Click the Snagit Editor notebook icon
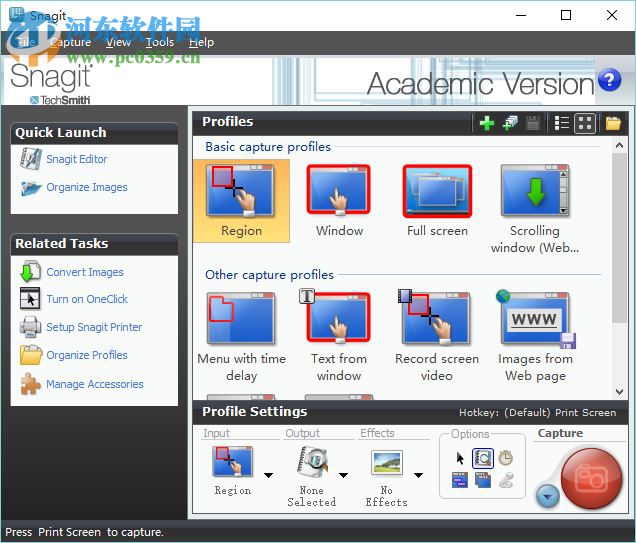 click(30, 159)
